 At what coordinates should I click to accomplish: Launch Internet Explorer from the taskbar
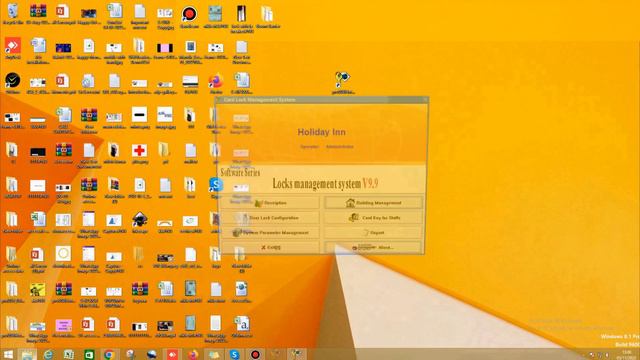pyautogui.click(x=48, y=354)
